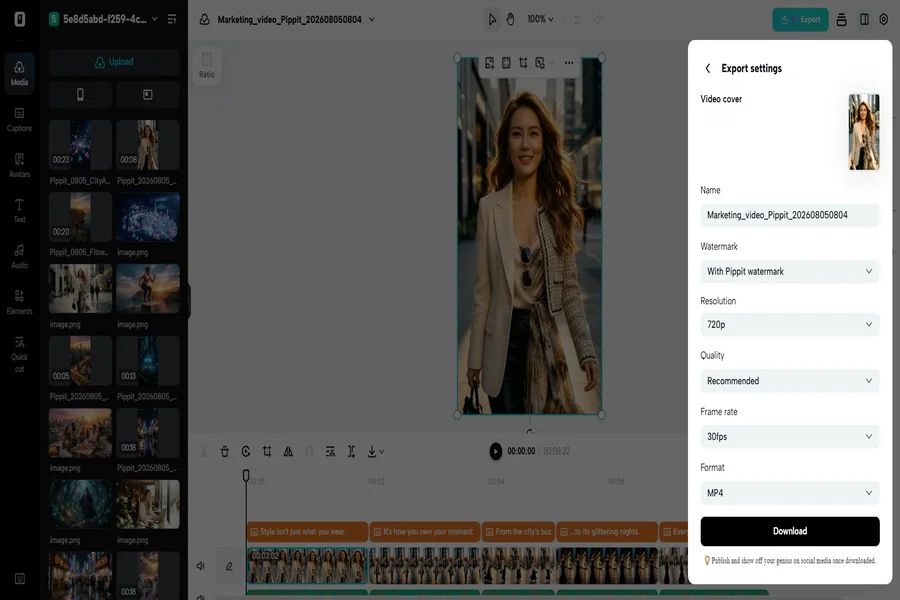The width and height of the screenshot is (900, 600).
Task: Open the Media sidebar tab
Action: pos(20,73)
